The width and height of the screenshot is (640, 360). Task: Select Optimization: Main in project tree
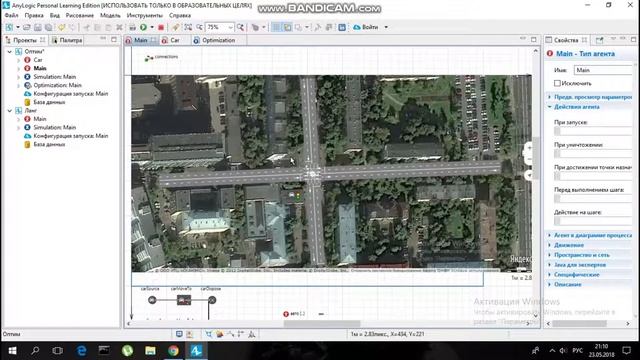click(x=57, y=85)
